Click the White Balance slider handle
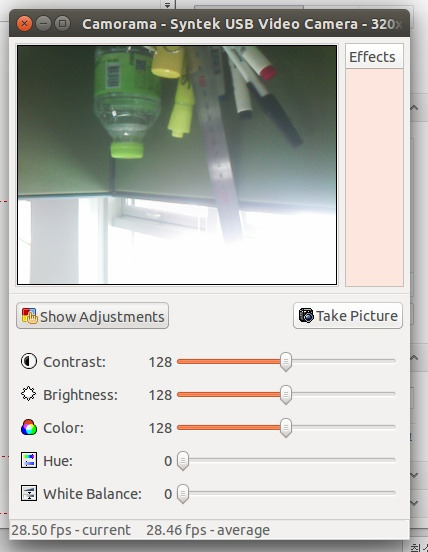 point(183,494)
